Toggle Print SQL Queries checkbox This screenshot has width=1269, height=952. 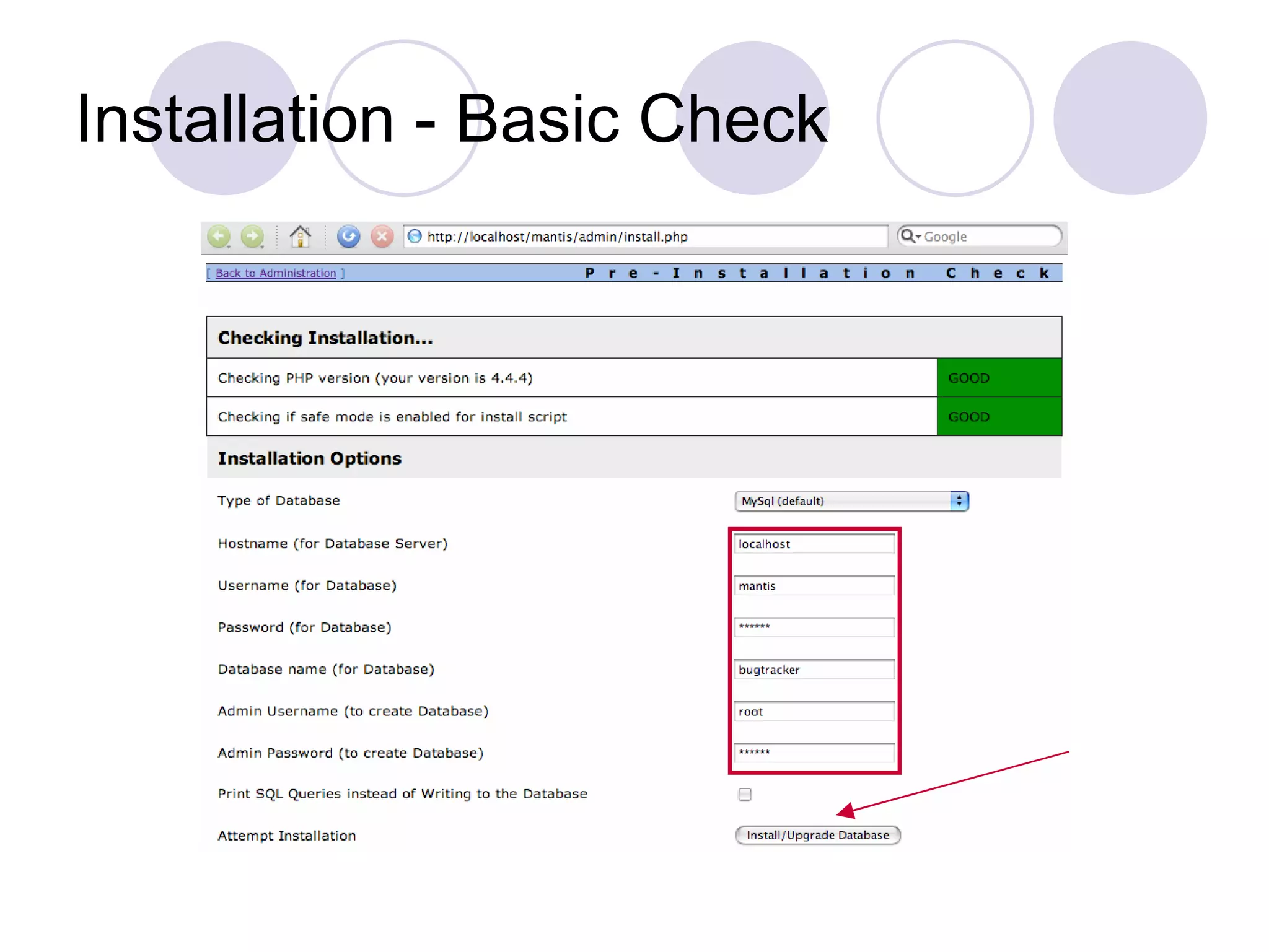click(745, 795)
